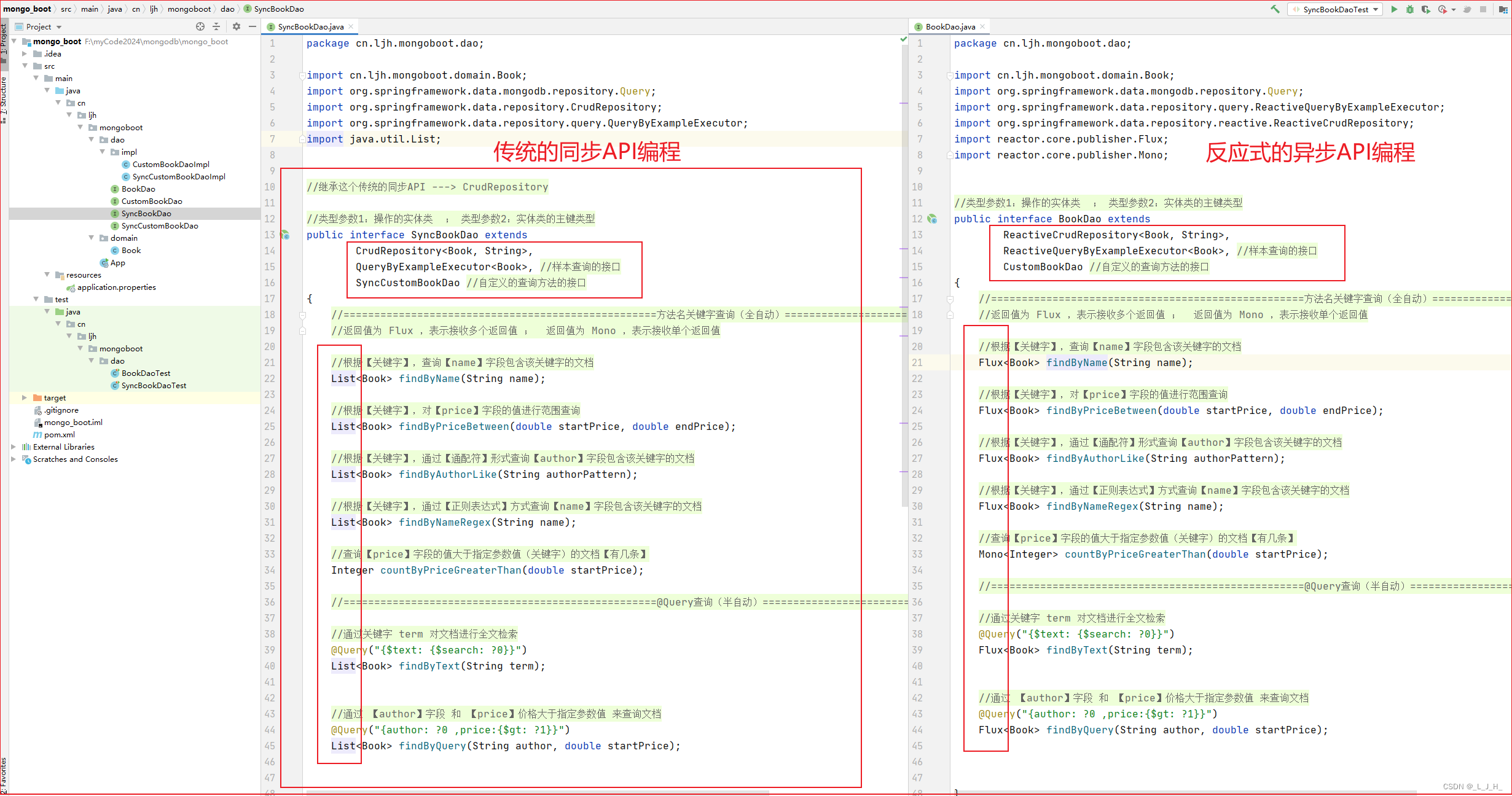Viewport: 1512px width, 796px height.
Task: Run with Coverage shield icon
Action: click(1426, 9)
